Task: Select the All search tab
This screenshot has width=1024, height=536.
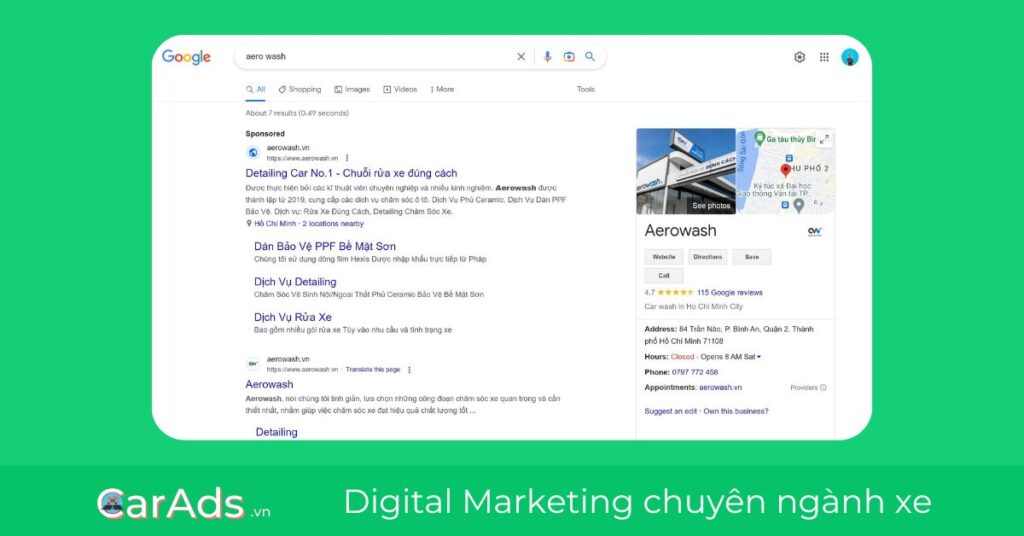Action: [x=255, y=89]
